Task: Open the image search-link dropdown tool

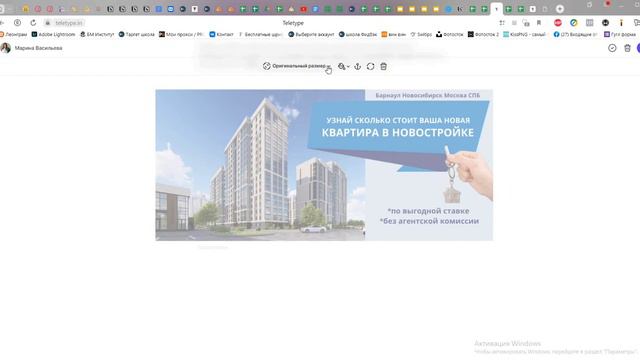Action: pyautogui.click(x=343, y=66)
